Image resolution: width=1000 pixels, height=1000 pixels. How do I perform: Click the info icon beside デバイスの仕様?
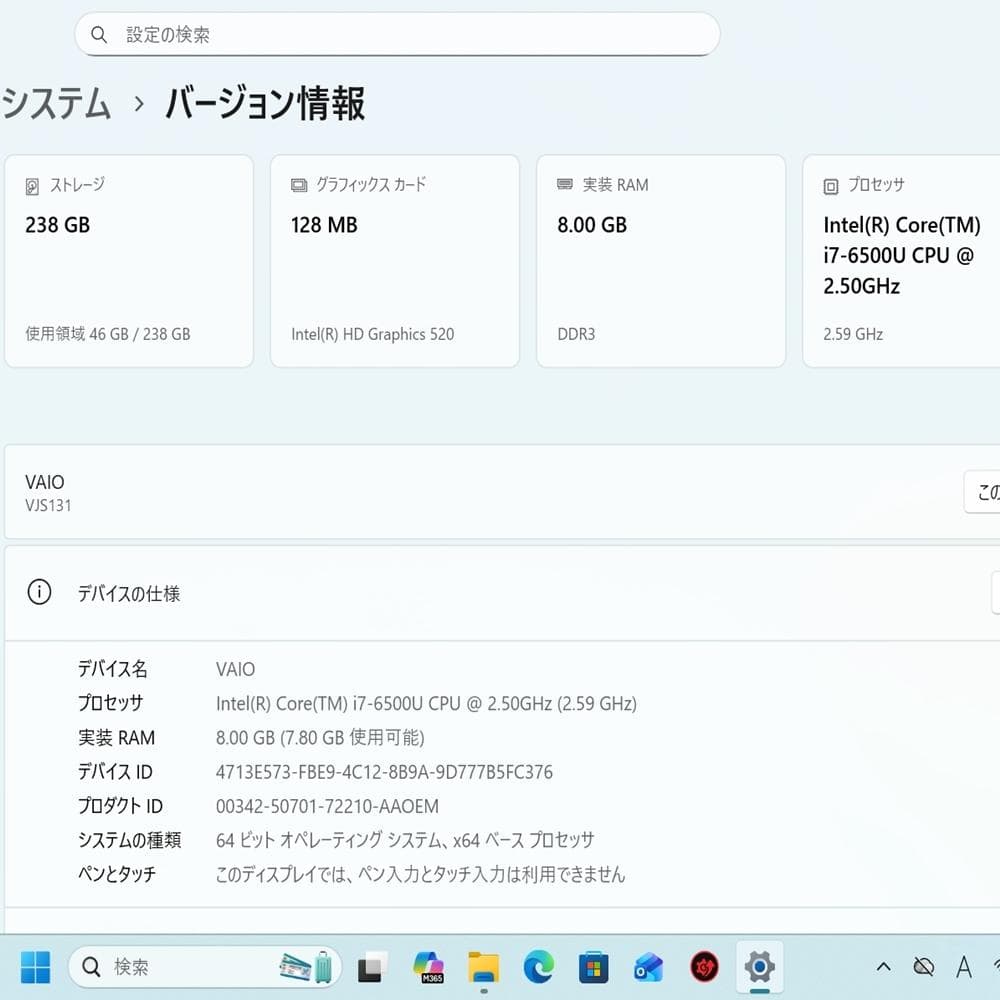click(x=39, y=592)
